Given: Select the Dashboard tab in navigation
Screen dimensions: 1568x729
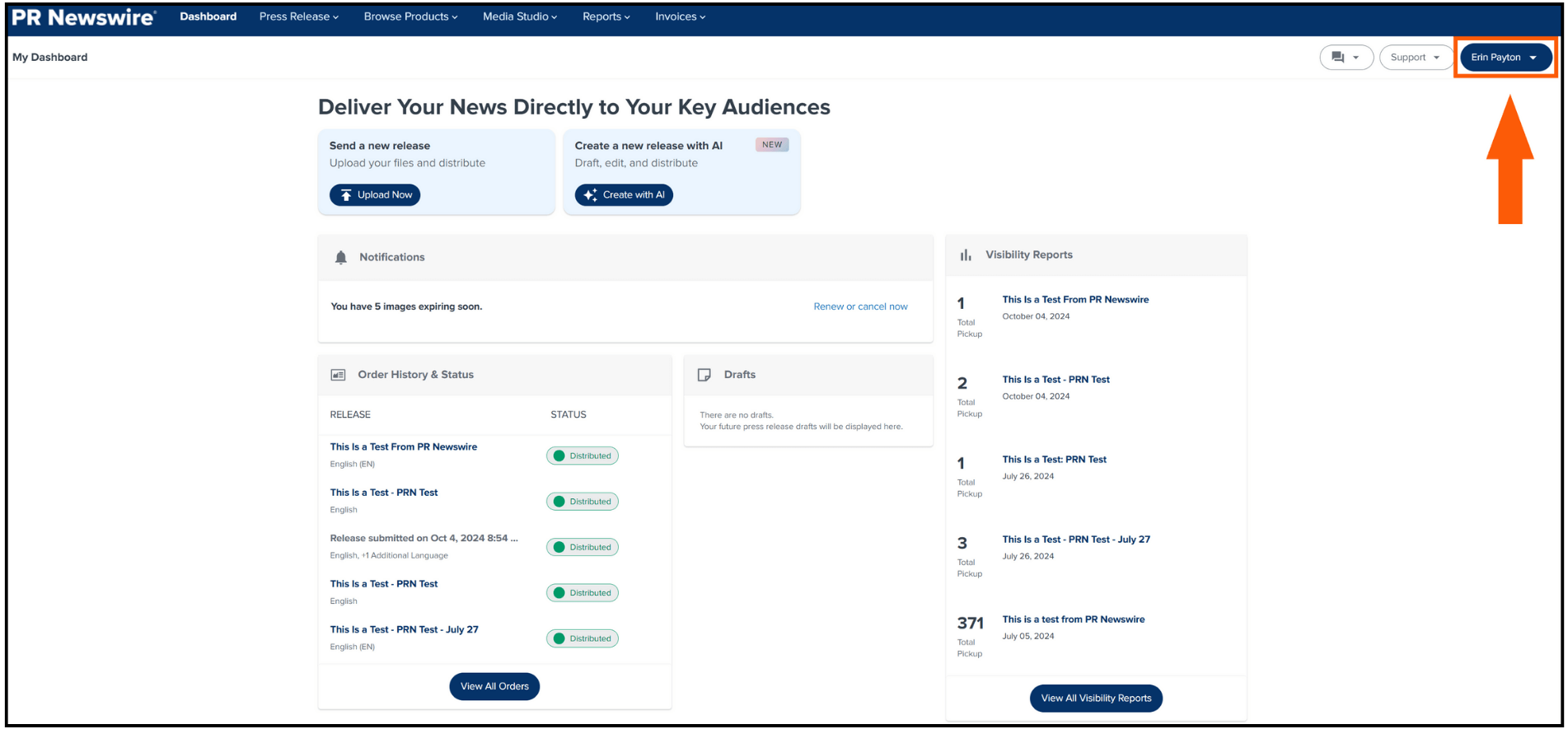Looking at the screenshot, I should 208,16.
